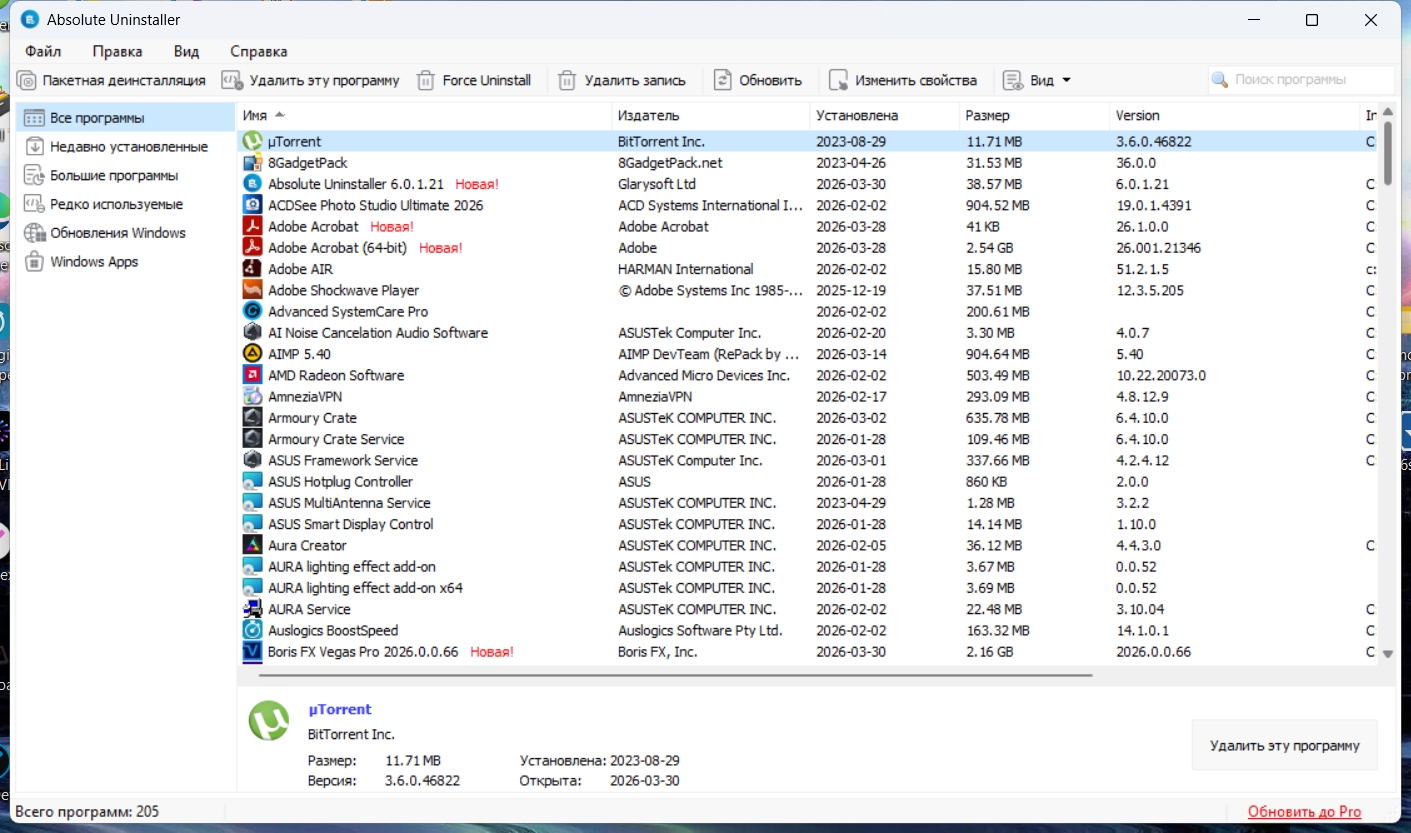Start Пакетная деинсталляция from the toolbar

[112, 80]
